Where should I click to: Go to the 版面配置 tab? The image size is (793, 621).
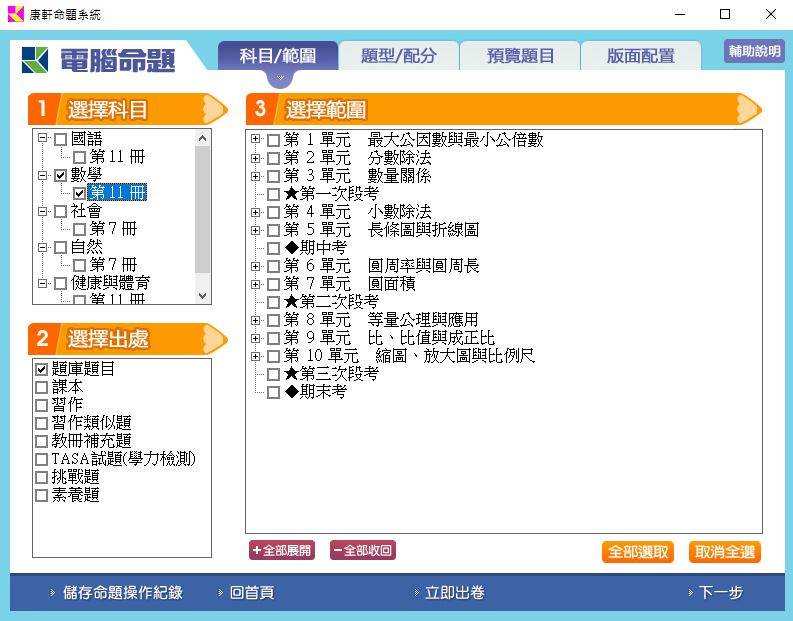click(641, 56)
